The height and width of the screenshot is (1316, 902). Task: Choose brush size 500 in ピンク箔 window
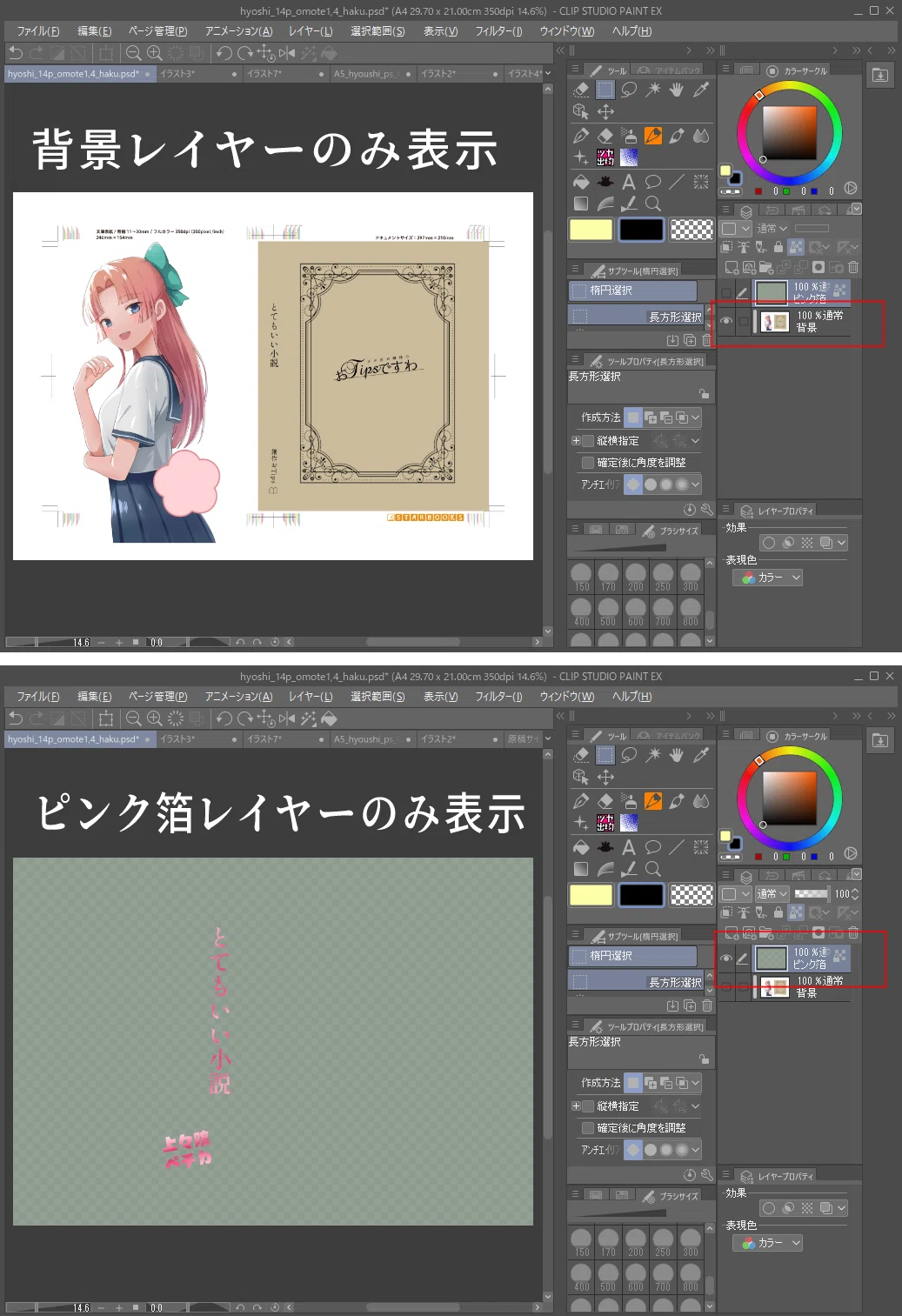[x=608, y=1277]
